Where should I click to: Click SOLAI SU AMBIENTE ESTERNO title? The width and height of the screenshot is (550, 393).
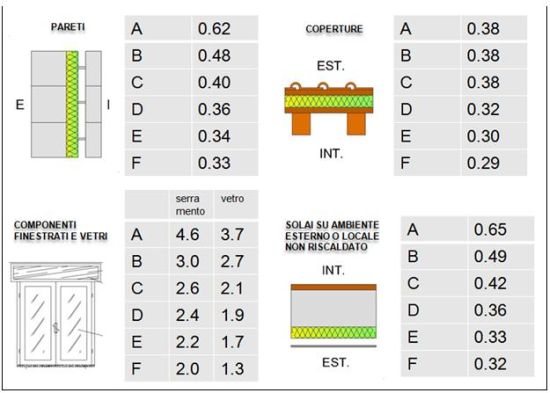click(332, 236)
